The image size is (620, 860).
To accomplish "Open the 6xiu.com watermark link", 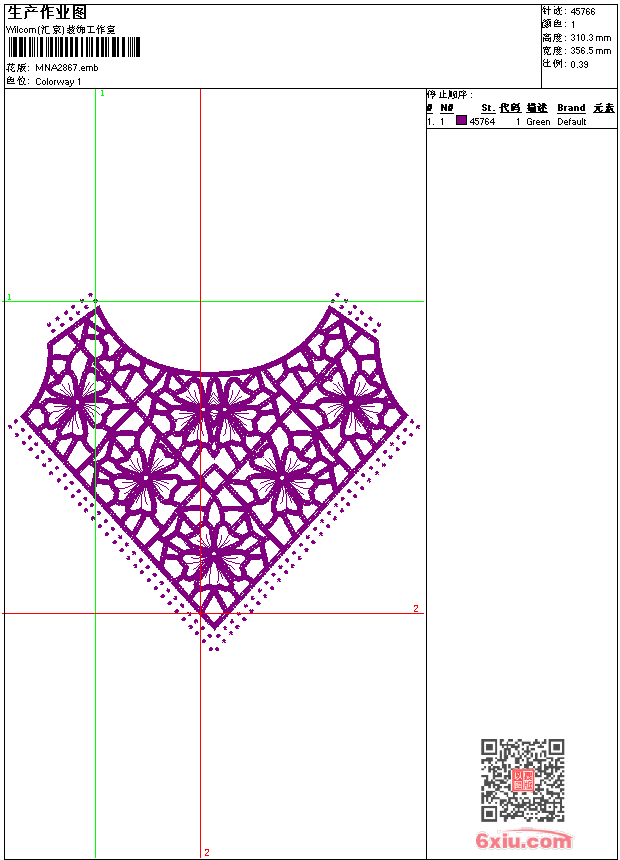I will (x=523, y=841).
